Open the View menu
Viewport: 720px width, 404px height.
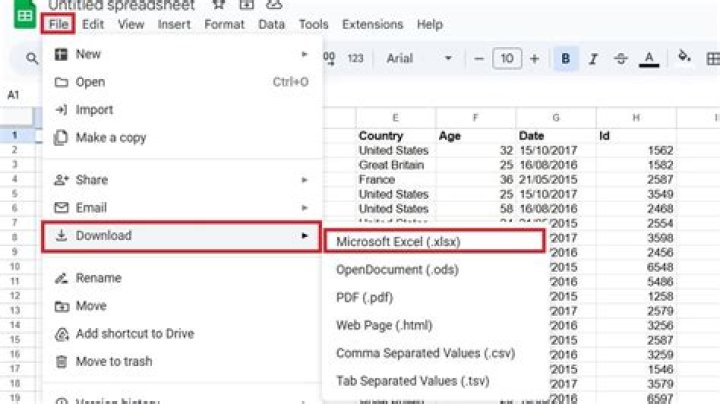[131, 24]
